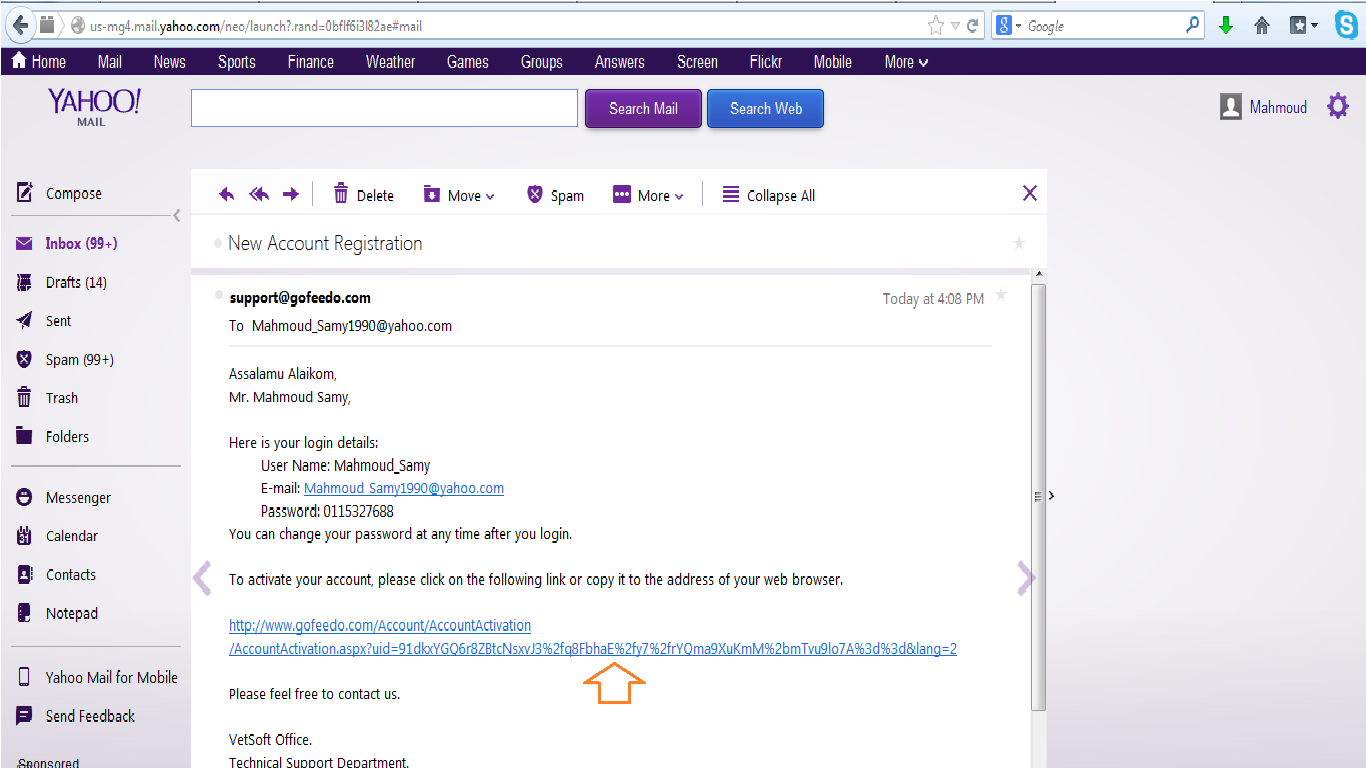Open downloads with the green arrow icon
This screenshot has height=768, width=1366.
point(1226,26)
